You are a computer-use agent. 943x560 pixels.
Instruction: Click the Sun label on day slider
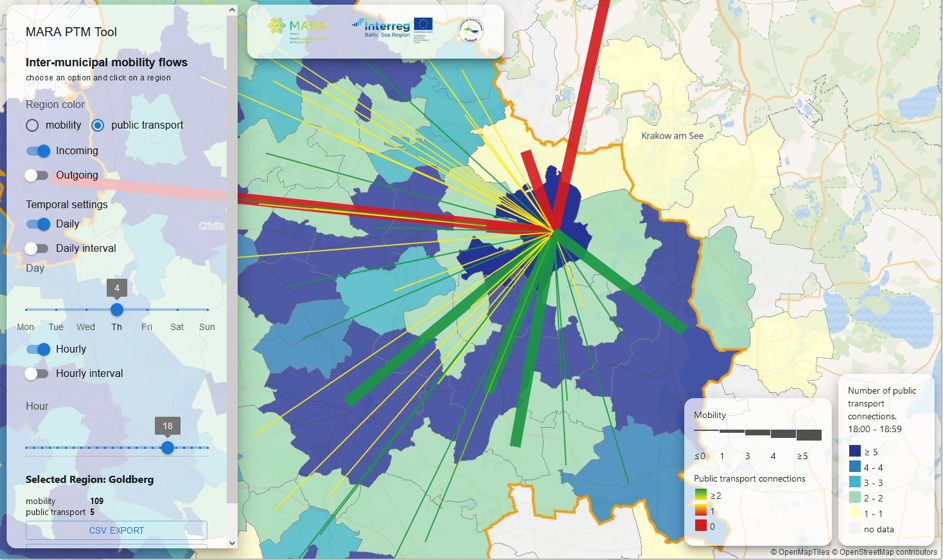tap(207, 327)
